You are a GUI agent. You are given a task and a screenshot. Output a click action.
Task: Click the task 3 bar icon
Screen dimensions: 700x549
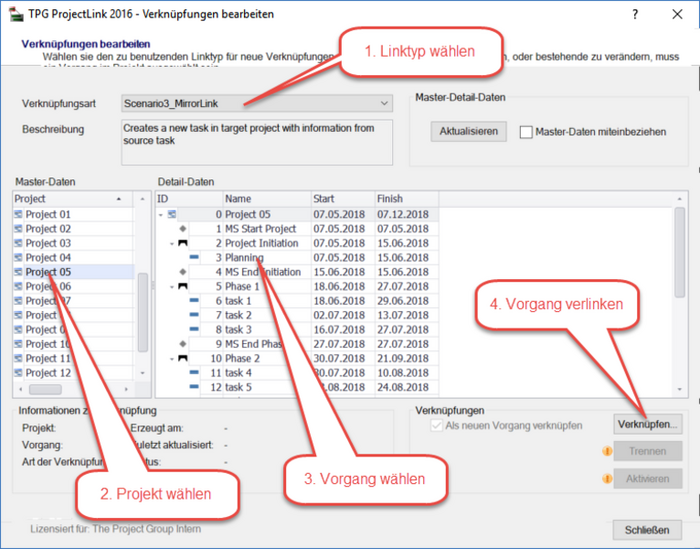coord(194,329)
